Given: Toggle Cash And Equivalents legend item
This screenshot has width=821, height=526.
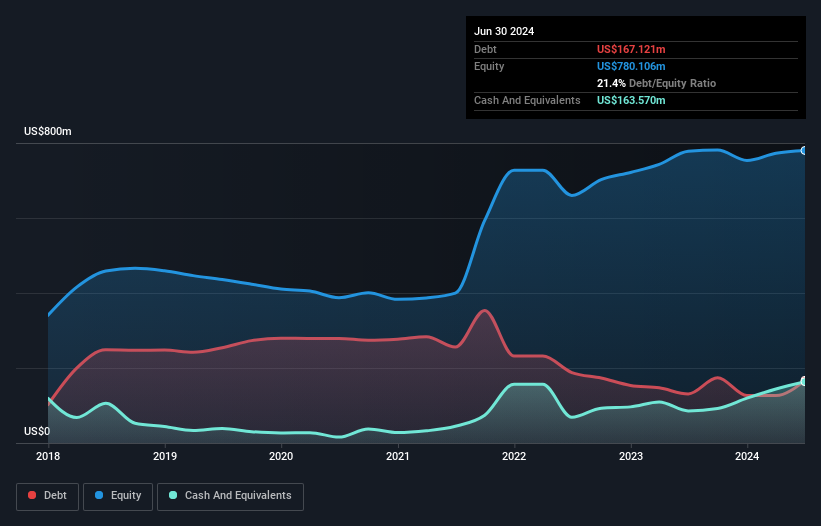Looking at the screenshot, I should point(230,495).
